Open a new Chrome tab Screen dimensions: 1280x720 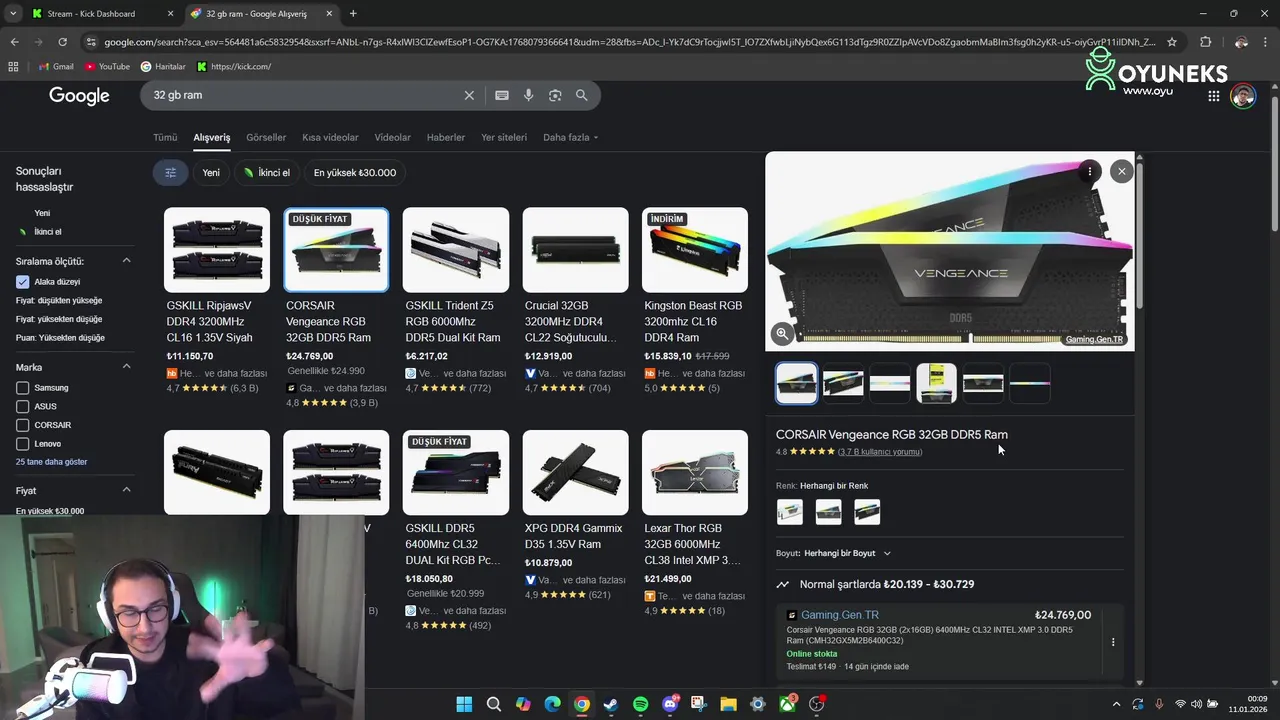click(353, 14)
